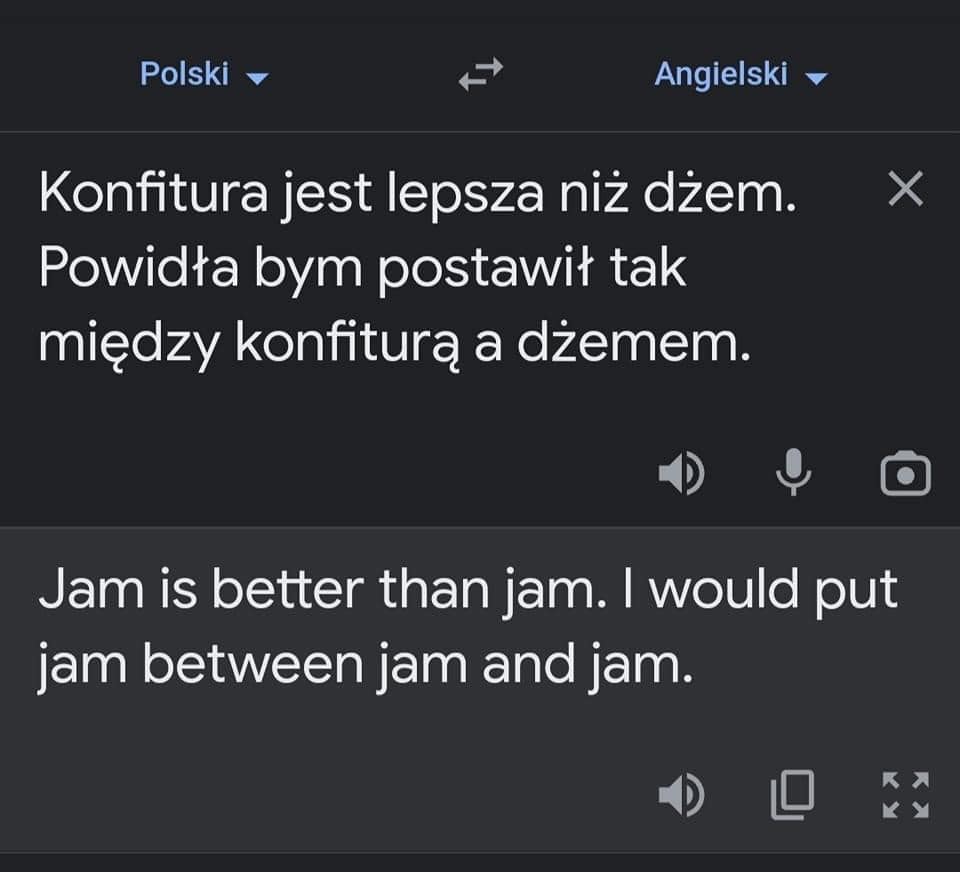Screen dimensions: 960x872
Task: Tap the Polski language label
Action: pos(184,74)
